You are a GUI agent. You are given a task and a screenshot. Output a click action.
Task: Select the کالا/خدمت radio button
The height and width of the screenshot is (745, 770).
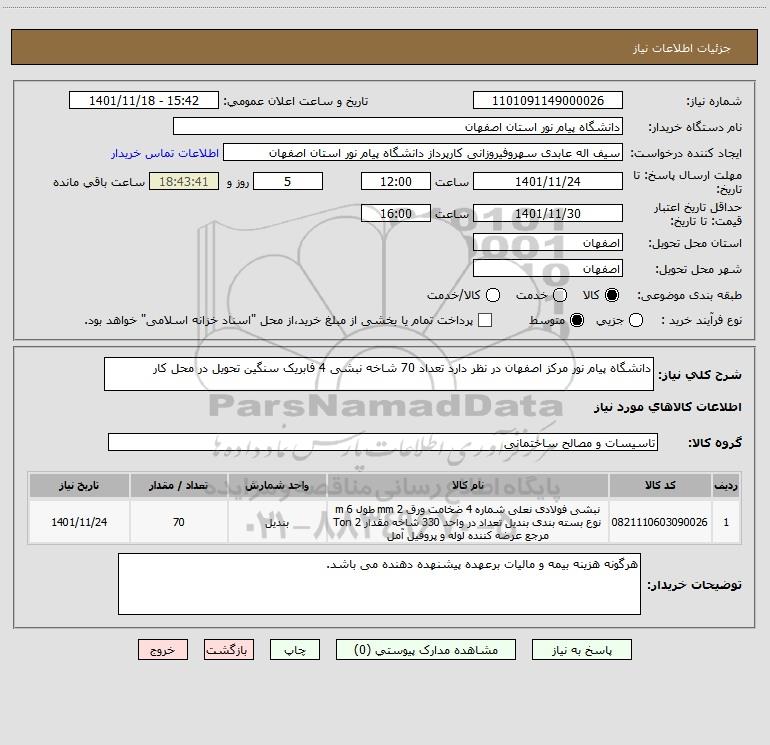tap(493, 295)
